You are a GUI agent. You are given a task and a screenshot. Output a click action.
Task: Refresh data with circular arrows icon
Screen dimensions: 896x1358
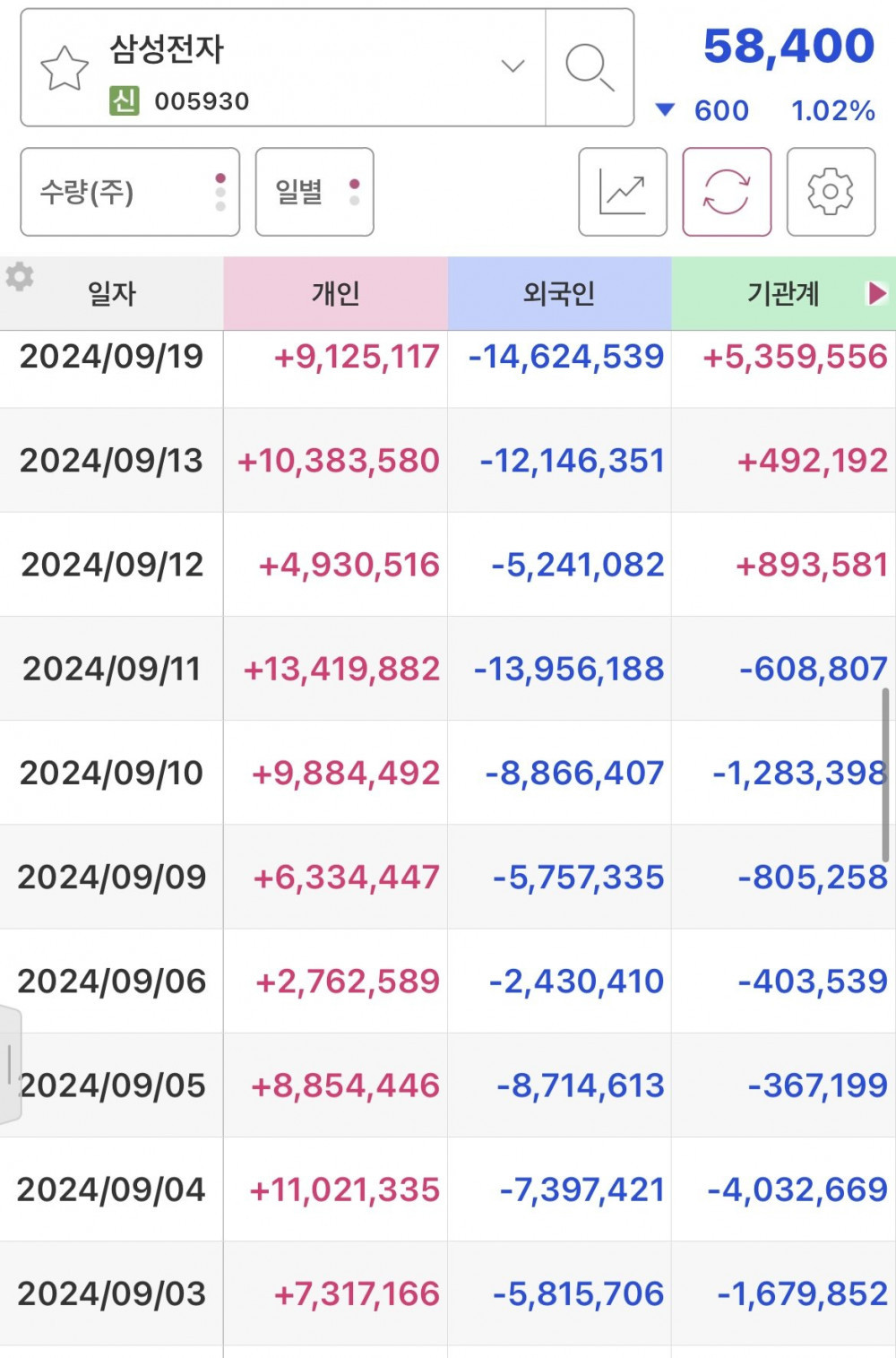pos(727,192)
